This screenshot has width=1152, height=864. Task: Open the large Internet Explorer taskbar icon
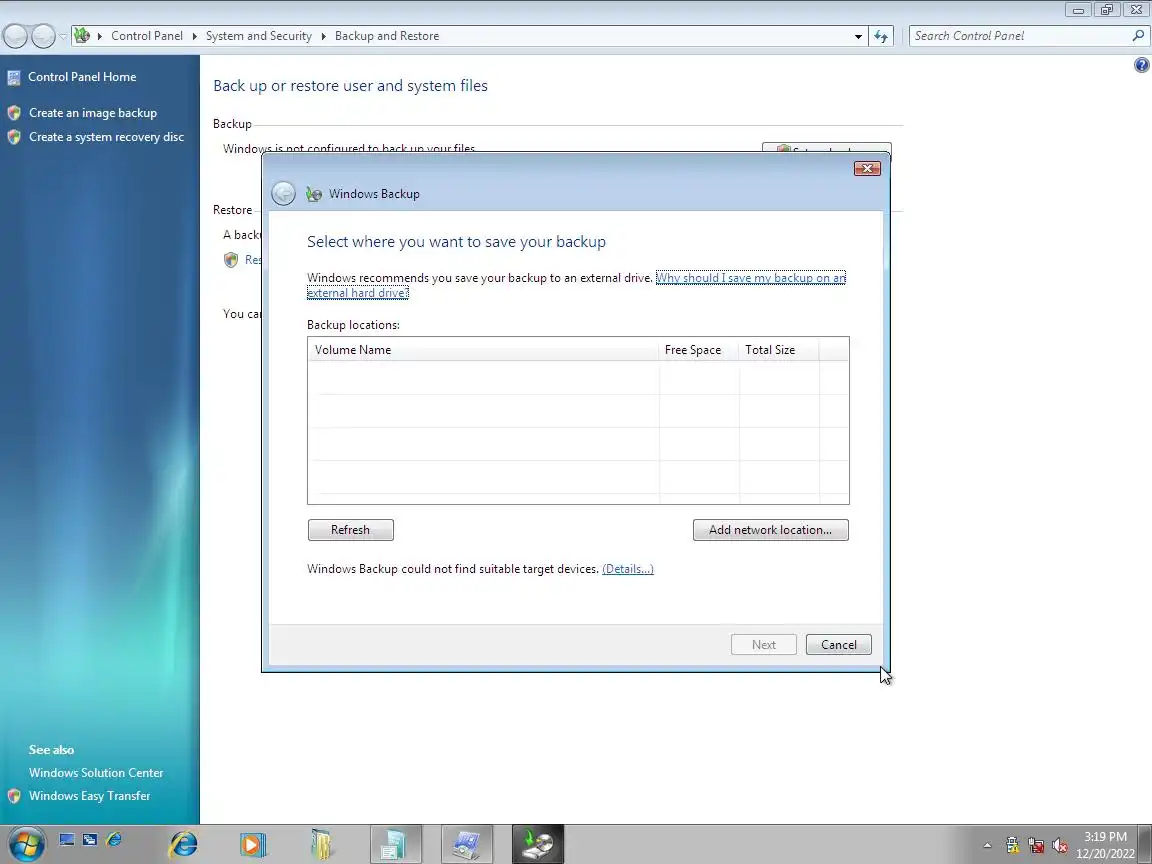pyautogui.click(x=183, y=844)
